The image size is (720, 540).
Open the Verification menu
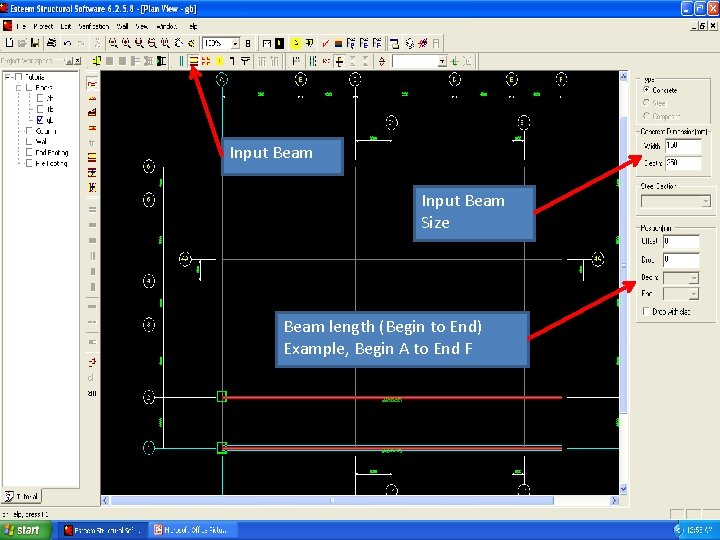pos(94,27)
